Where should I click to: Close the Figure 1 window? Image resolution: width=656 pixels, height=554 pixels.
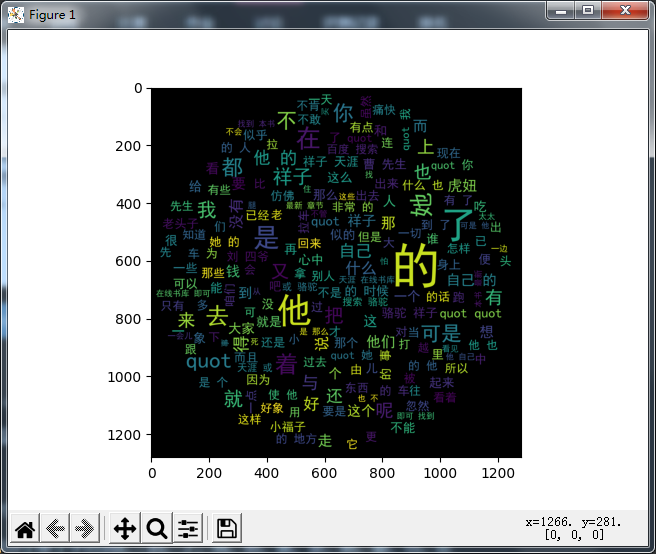pos(625,10)
